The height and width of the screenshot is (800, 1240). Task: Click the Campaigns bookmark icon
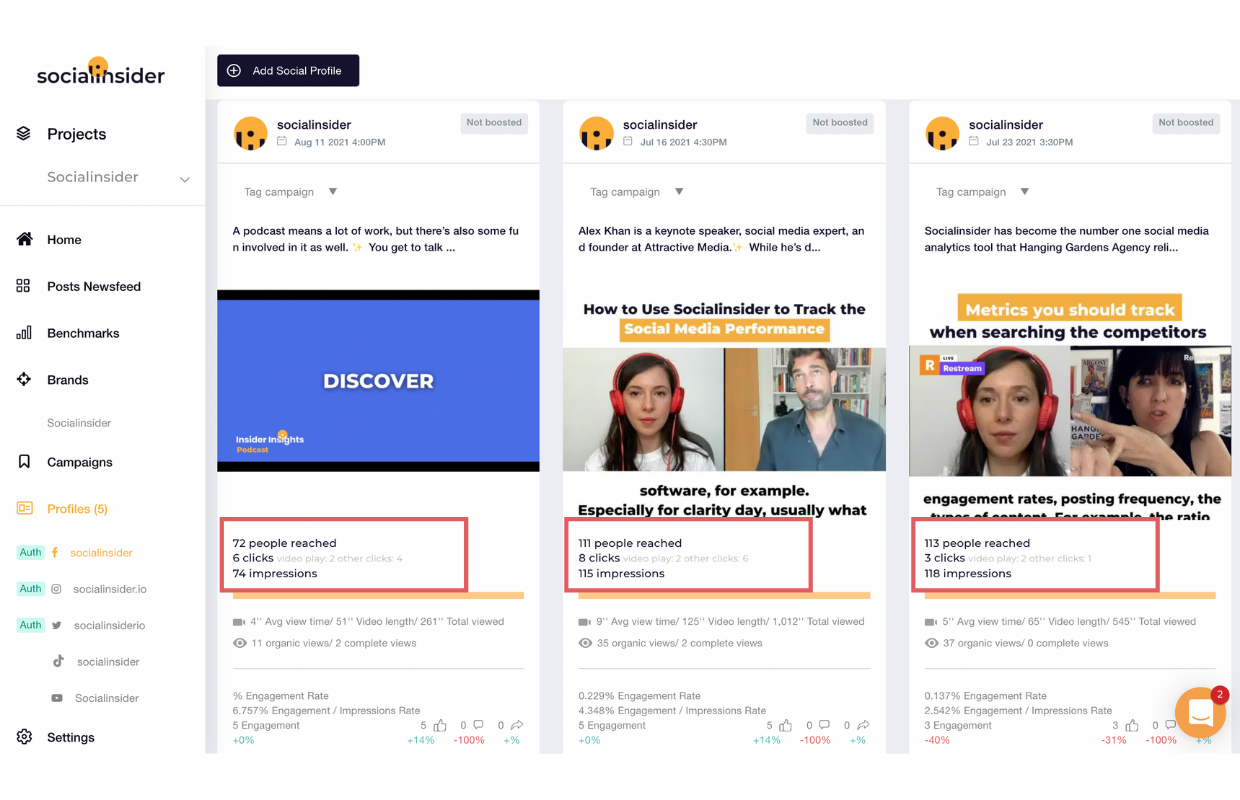pos(24,462)
